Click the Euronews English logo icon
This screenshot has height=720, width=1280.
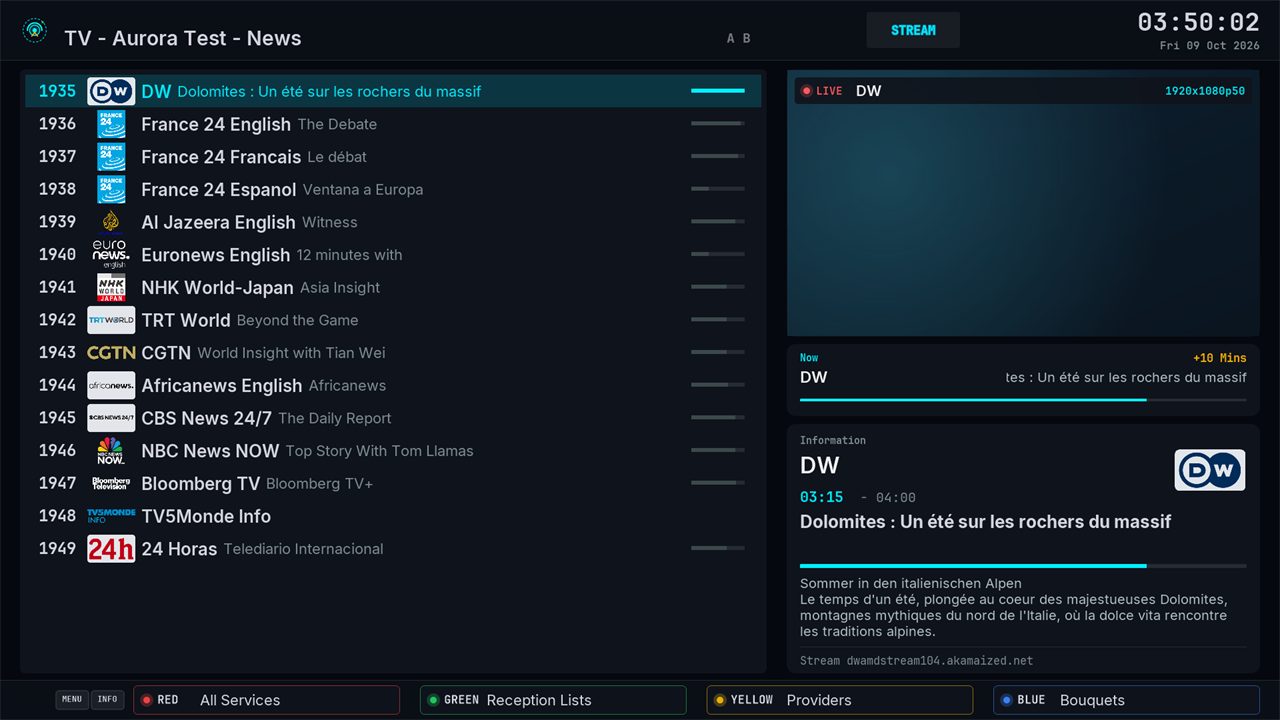click(111, 255)
